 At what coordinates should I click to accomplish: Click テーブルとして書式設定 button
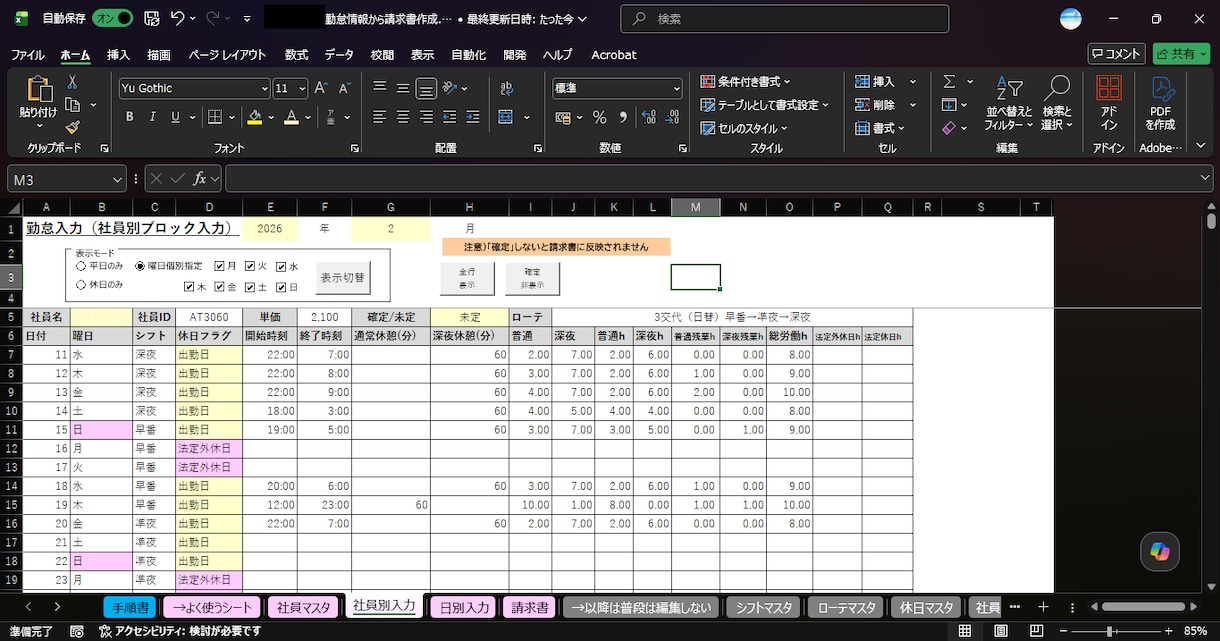pyautogui.click(x=766, y=105)
